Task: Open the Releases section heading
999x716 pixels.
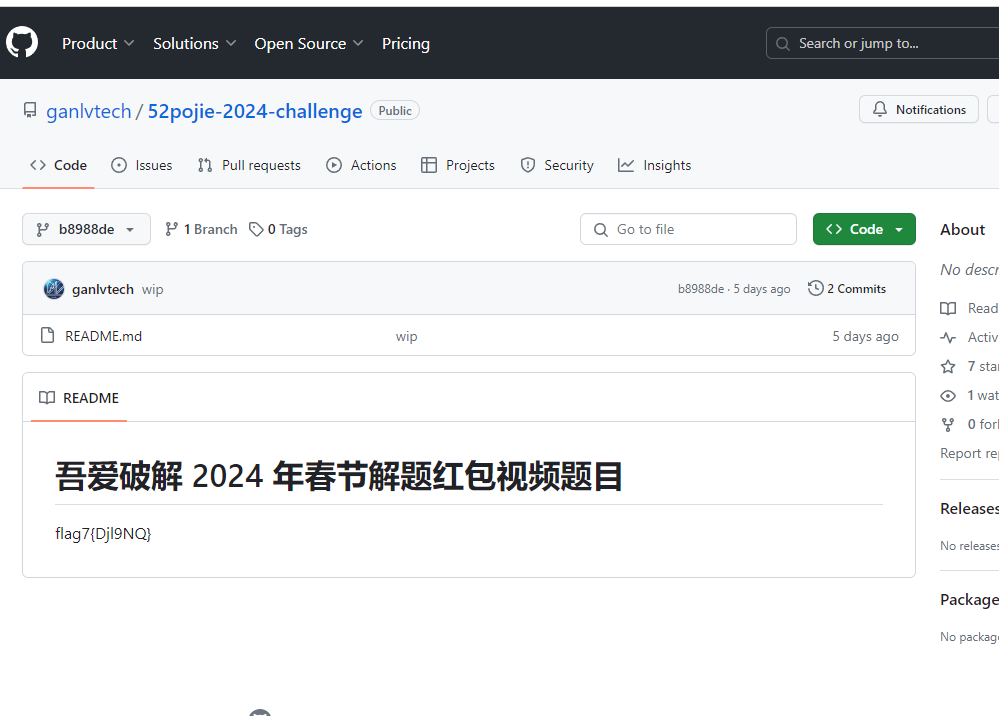Action: pyautogui.click(x=969, y=508)
